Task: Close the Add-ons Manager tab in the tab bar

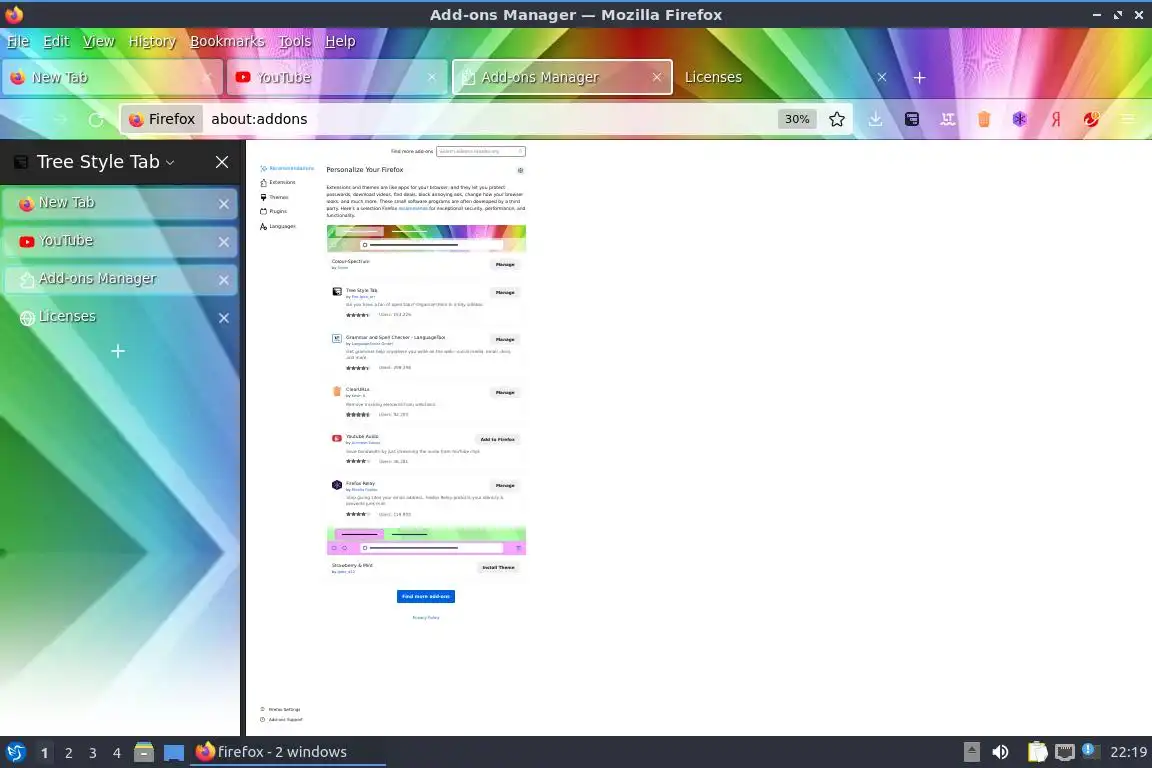Action: coord(657,77)
